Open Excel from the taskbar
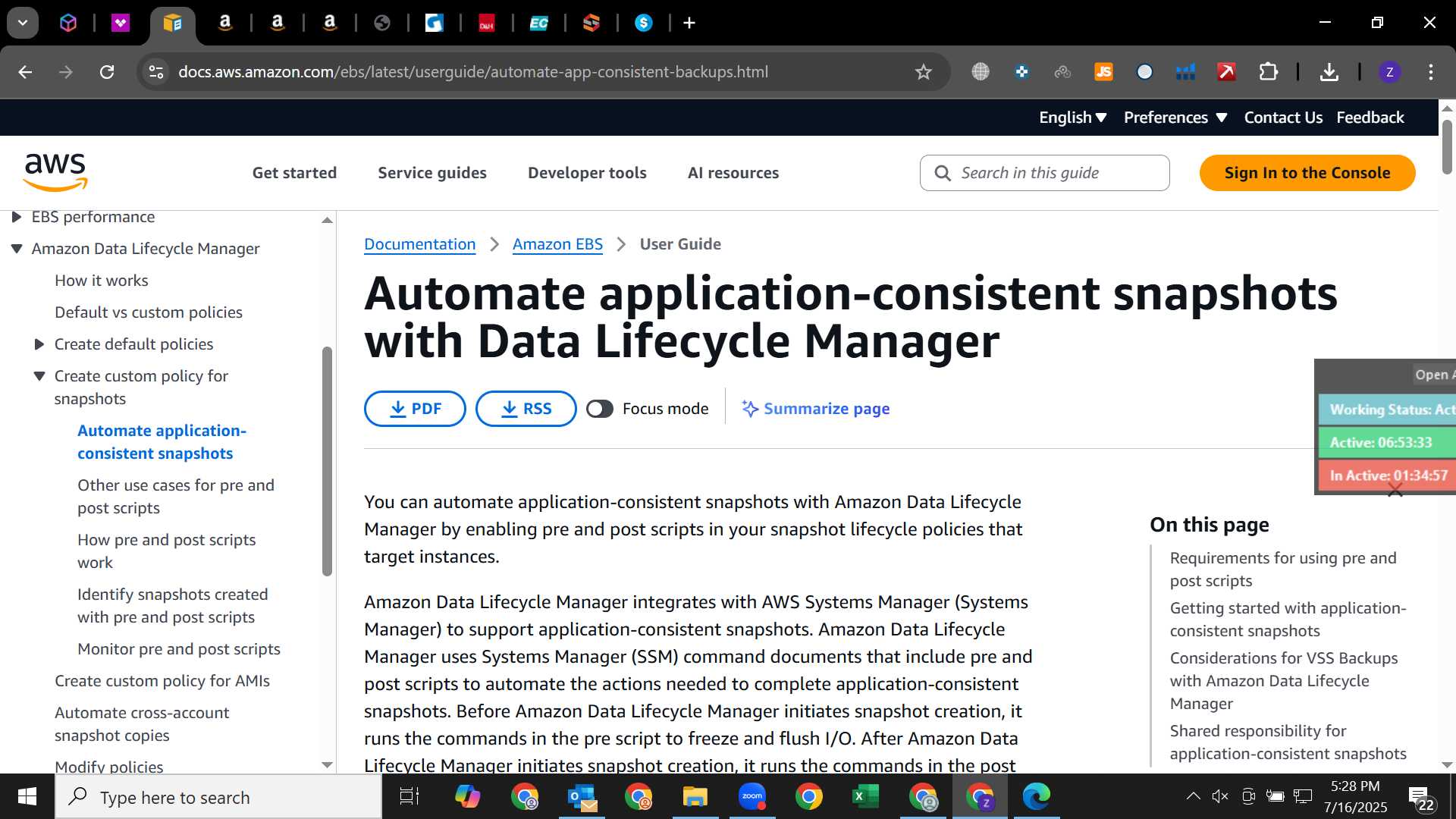Viewport: 1456px width, 819px height. [x=865, y=797]
